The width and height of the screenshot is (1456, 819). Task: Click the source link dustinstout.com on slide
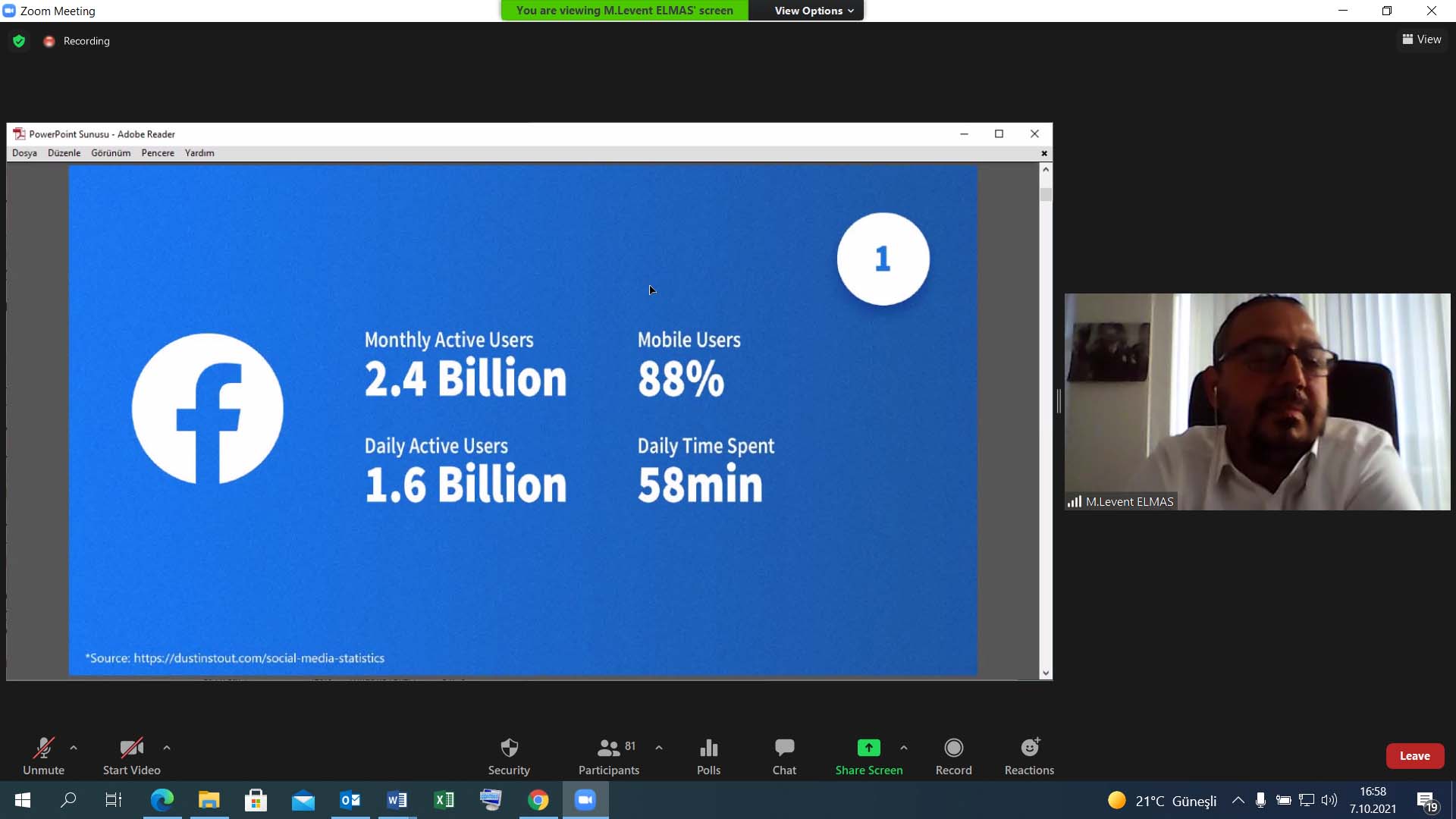click(x=259, y=658)
